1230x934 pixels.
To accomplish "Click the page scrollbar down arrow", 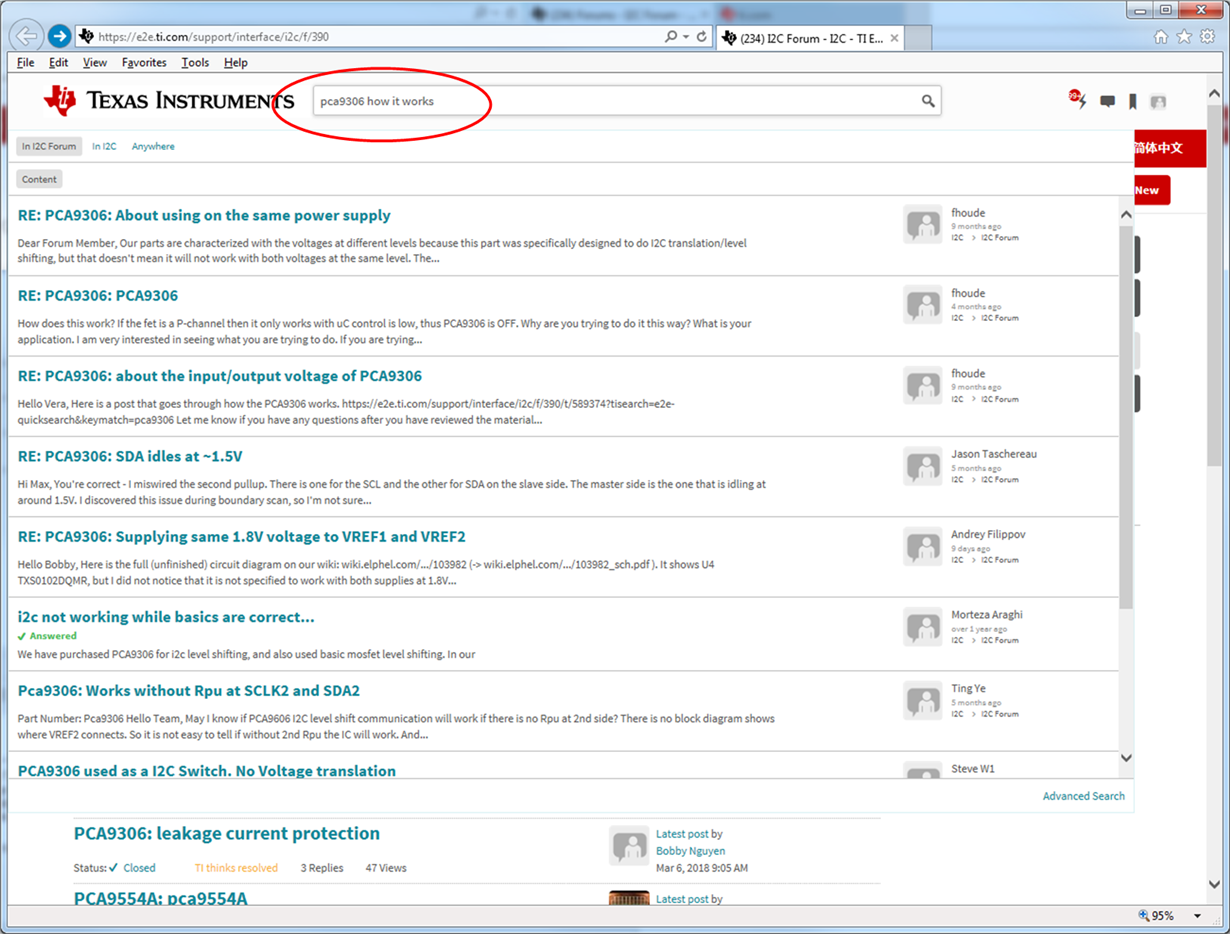I will pos(1214,885).
